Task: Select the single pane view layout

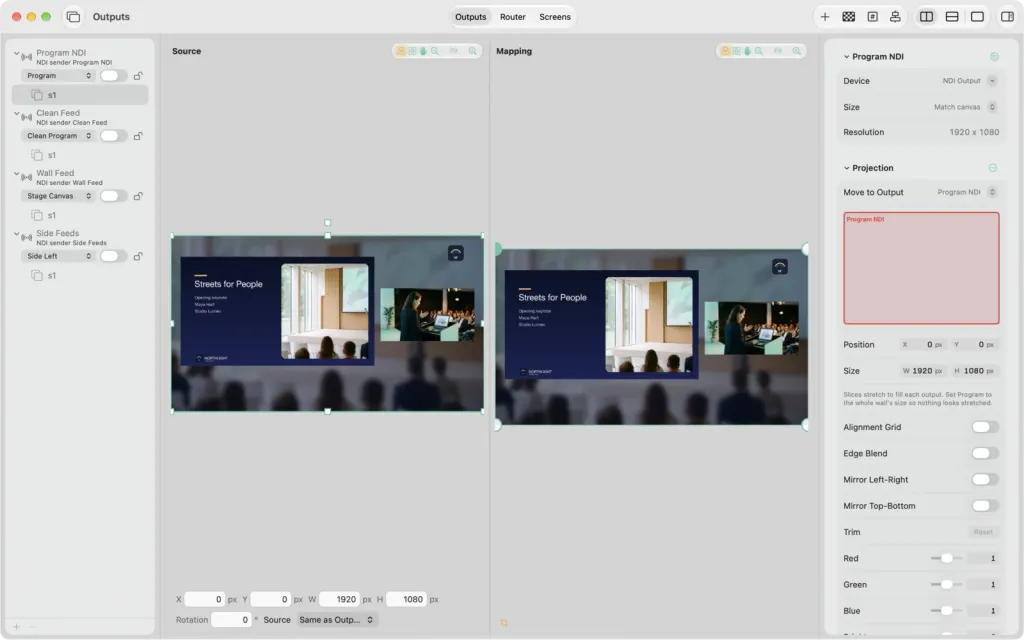Action: [977, 17]
